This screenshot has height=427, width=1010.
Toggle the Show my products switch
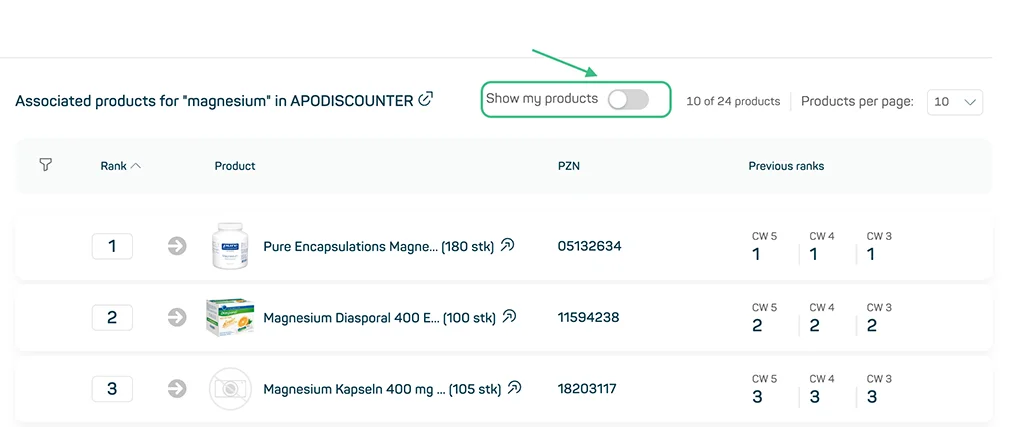628,99
